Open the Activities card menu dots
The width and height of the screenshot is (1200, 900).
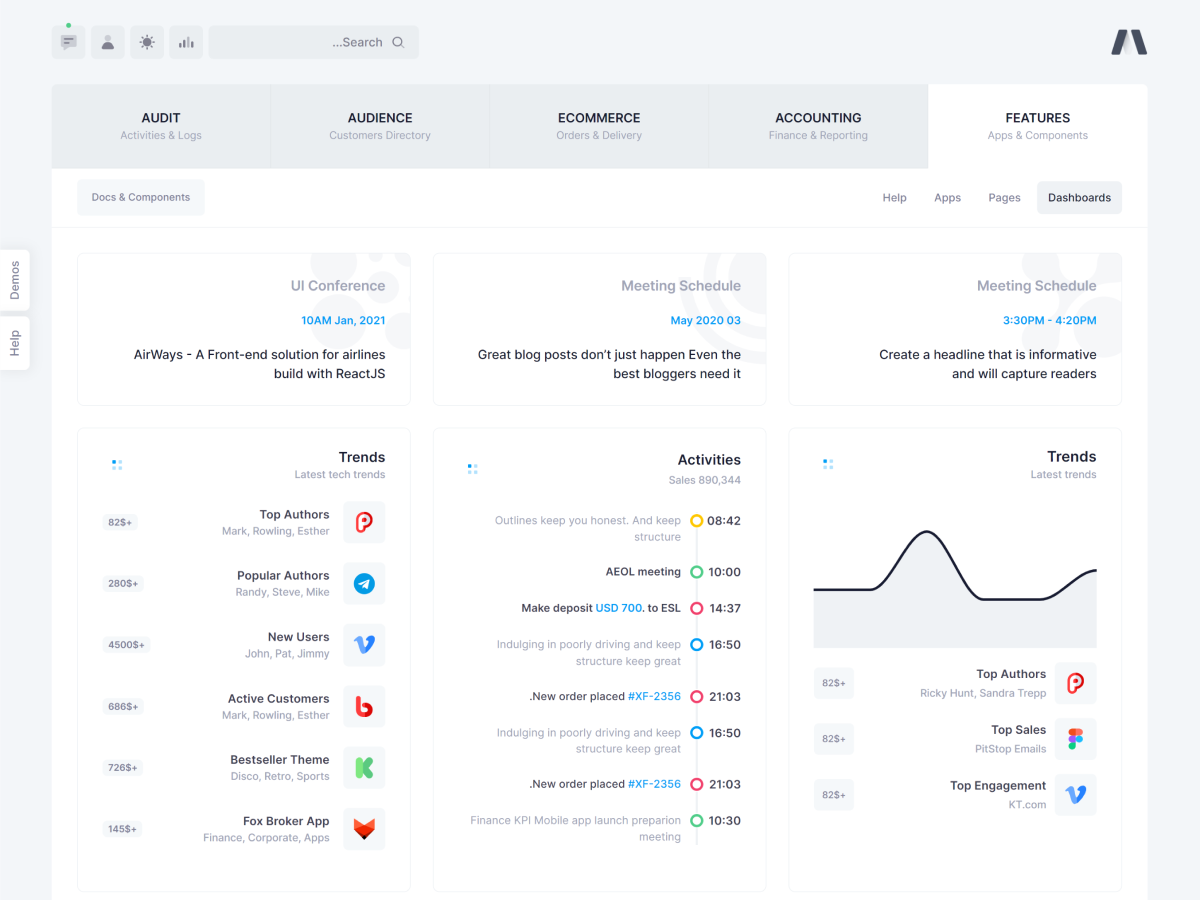point(472,468)
